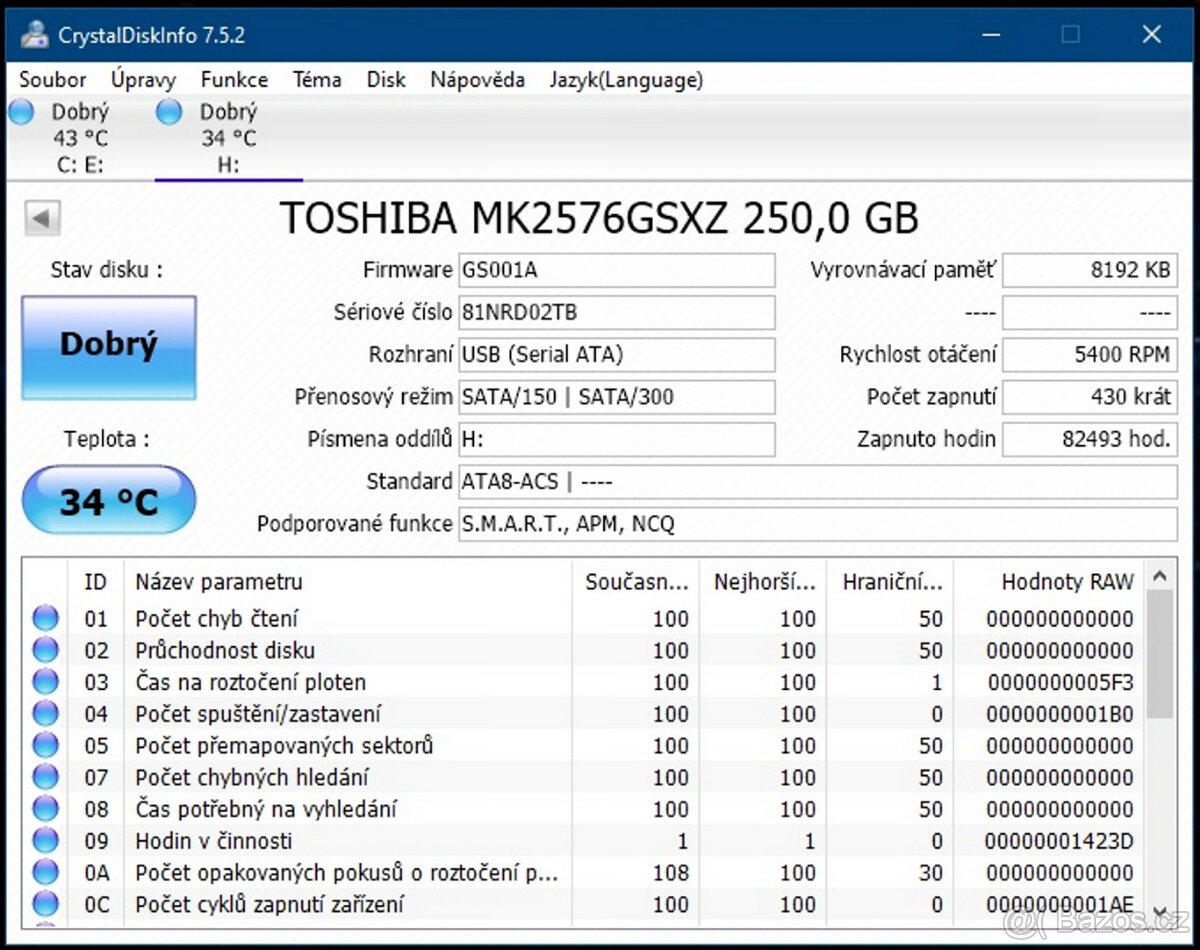
Task: Click the Dobrý disk health status button
Action: point(108,347)
